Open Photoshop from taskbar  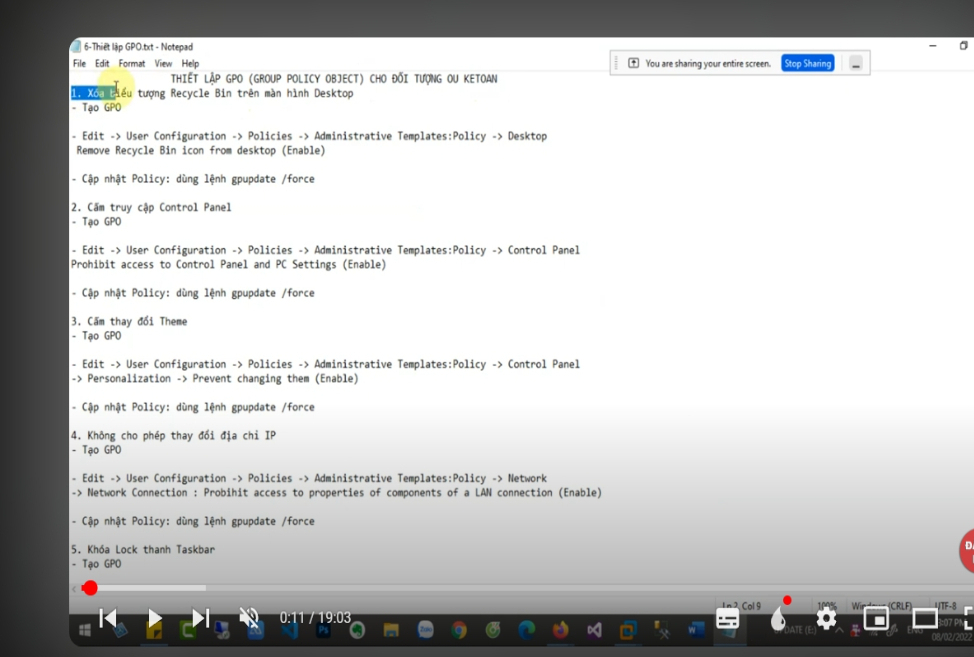click(324, 630)
